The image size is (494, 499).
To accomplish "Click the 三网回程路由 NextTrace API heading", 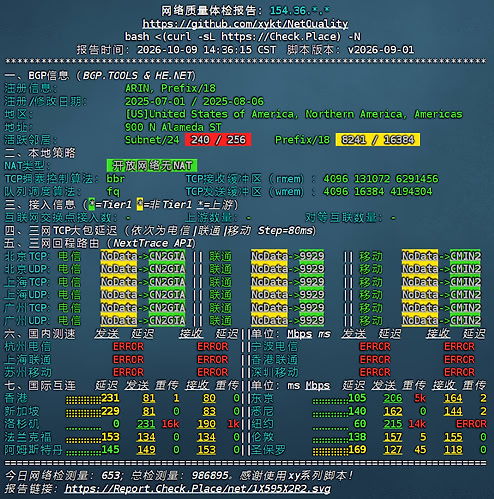I will pyautogui.click(x=100, y=243).
